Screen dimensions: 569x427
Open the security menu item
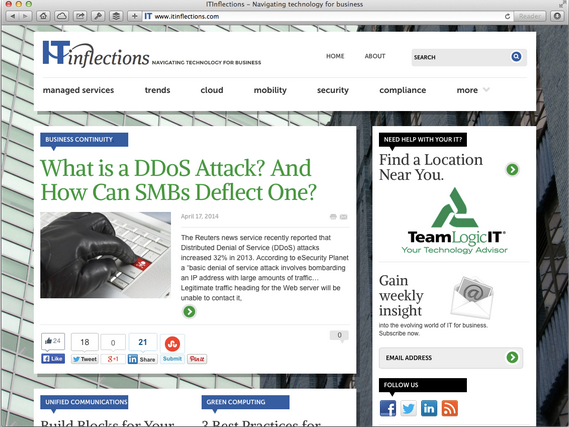point(333,90)
